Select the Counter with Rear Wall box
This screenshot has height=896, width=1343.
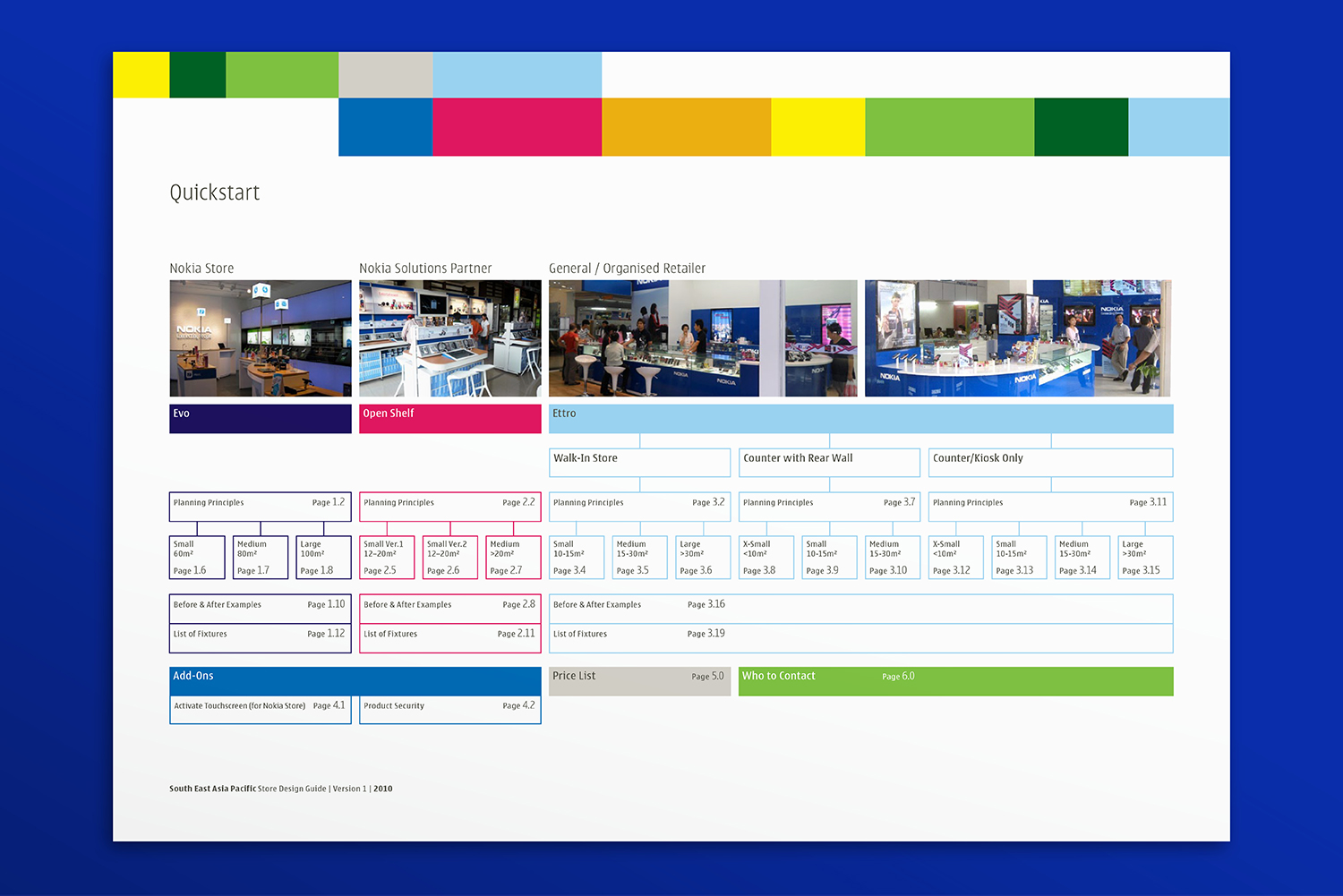(x=830, y=463)
